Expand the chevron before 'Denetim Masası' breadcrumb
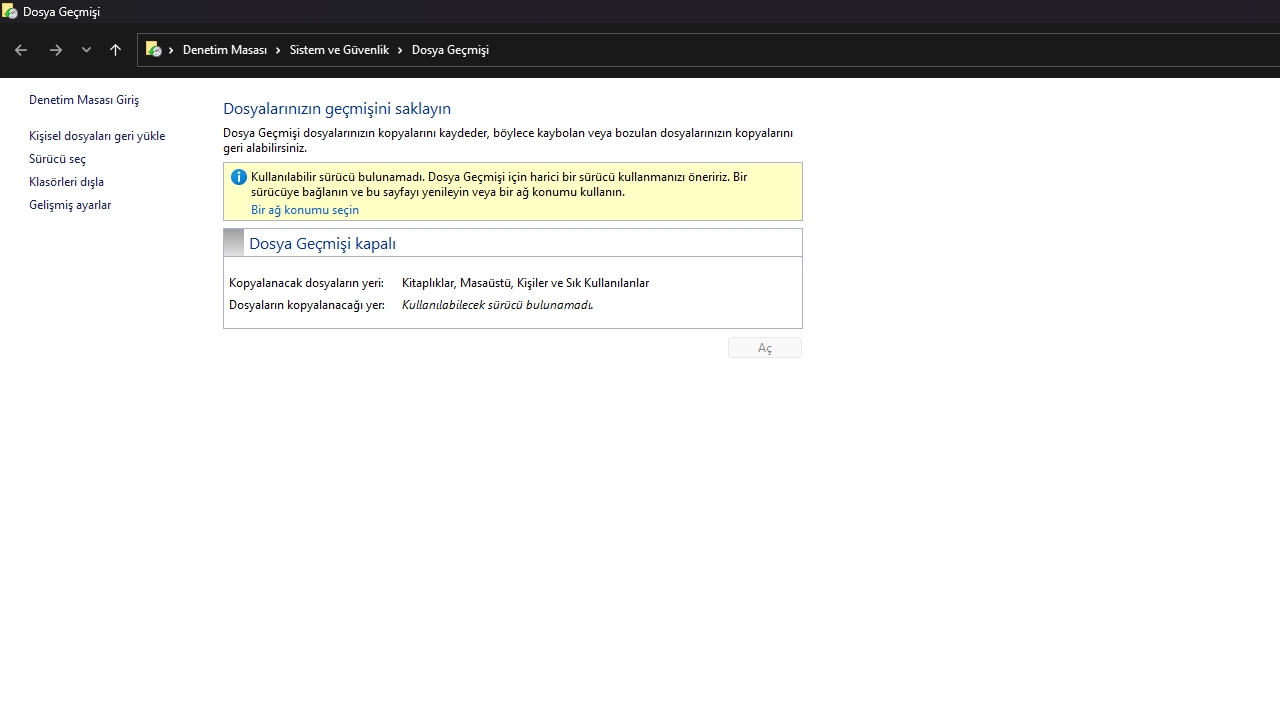1280x720 pixels. click(x=171, y=50)
